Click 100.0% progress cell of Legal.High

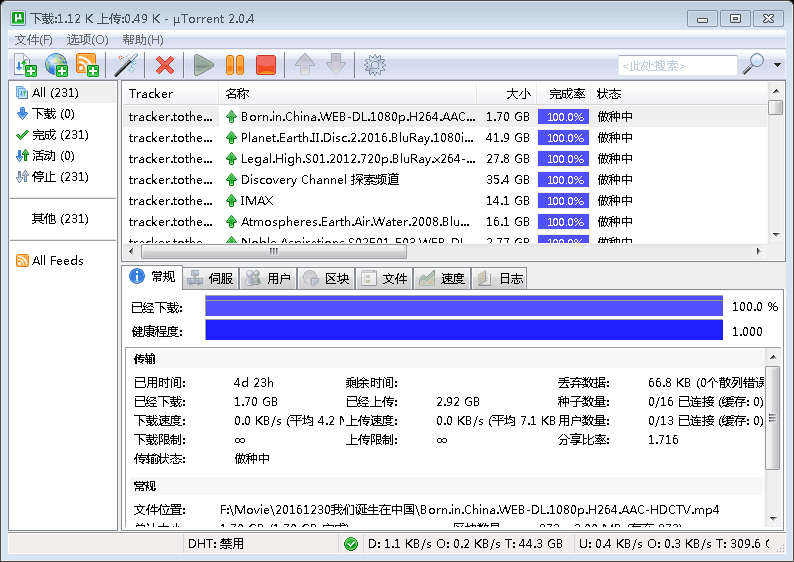coord(564,159)
